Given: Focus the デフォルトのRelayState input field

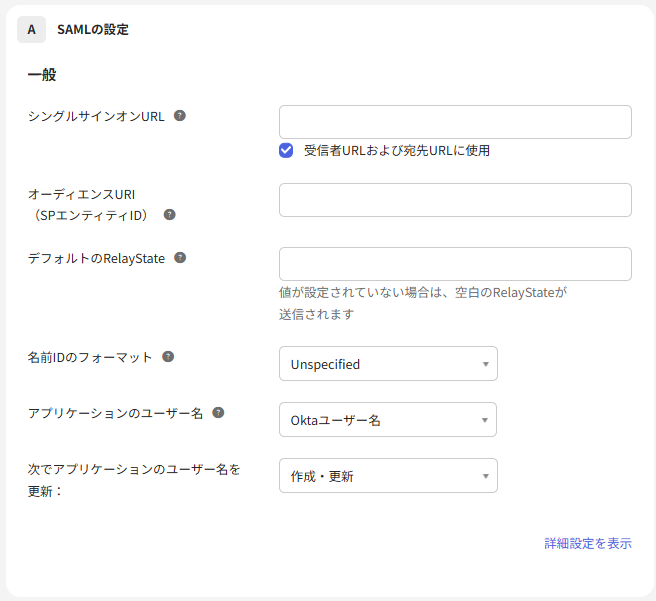Looking at the screenshot, I should tap(455, 264).
